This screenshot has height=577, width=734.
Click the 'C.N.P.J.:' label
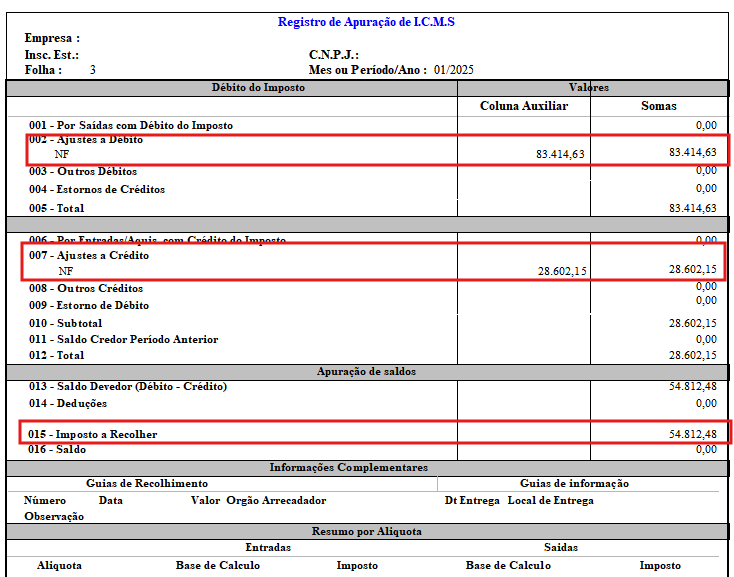click(x=334, y=55)
